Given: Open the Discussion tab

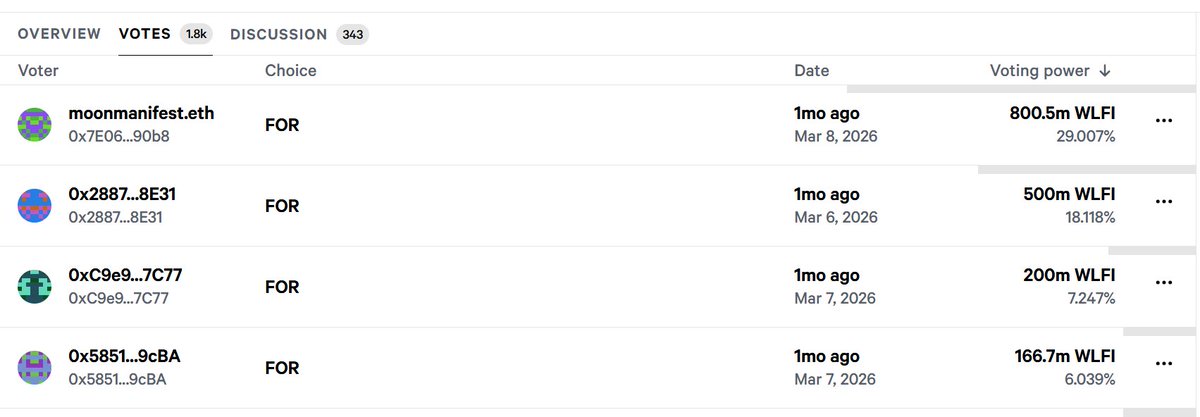Looking at the screenshot, I should coord(279,34).
